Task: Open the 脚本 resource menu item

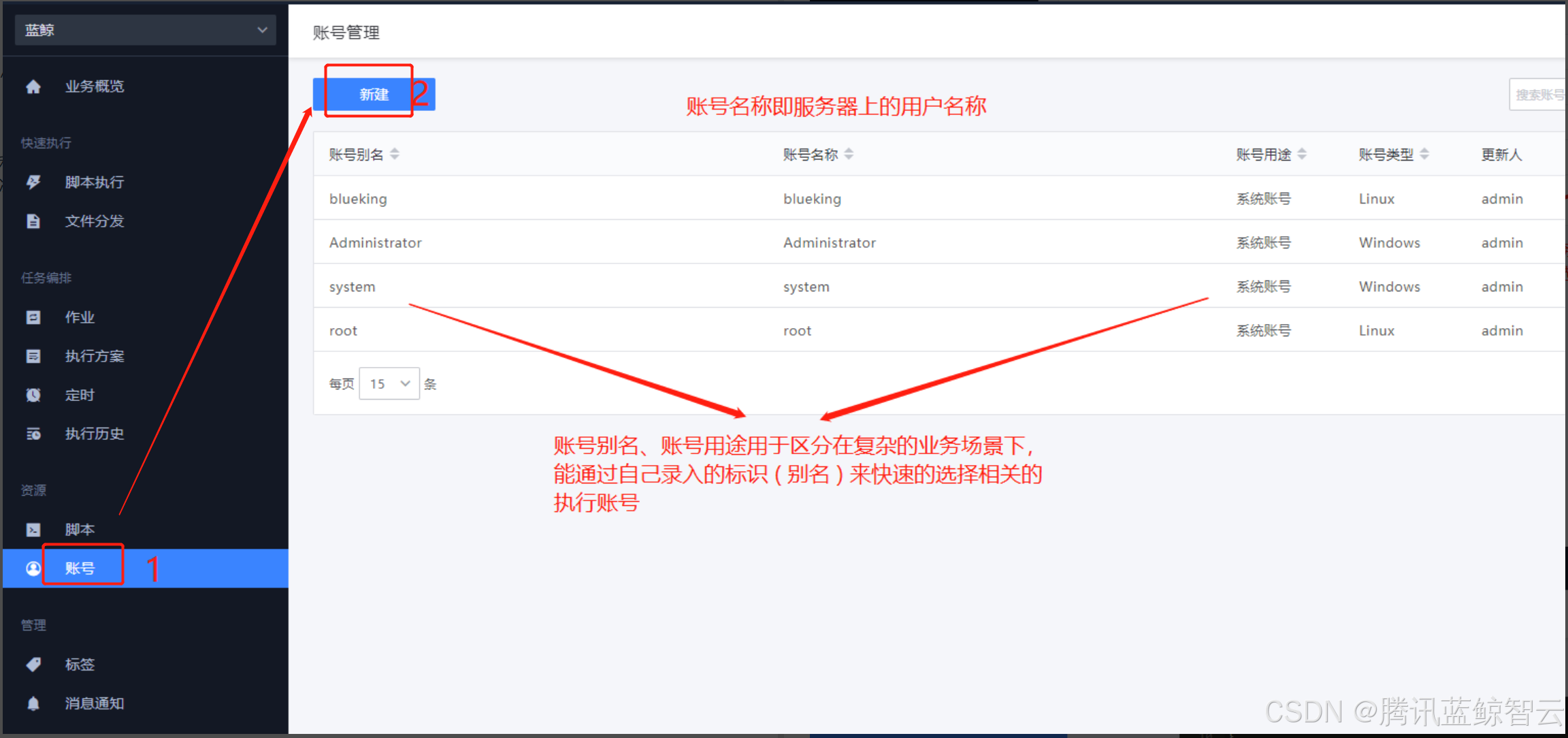Action: click(x=80, y=530)
